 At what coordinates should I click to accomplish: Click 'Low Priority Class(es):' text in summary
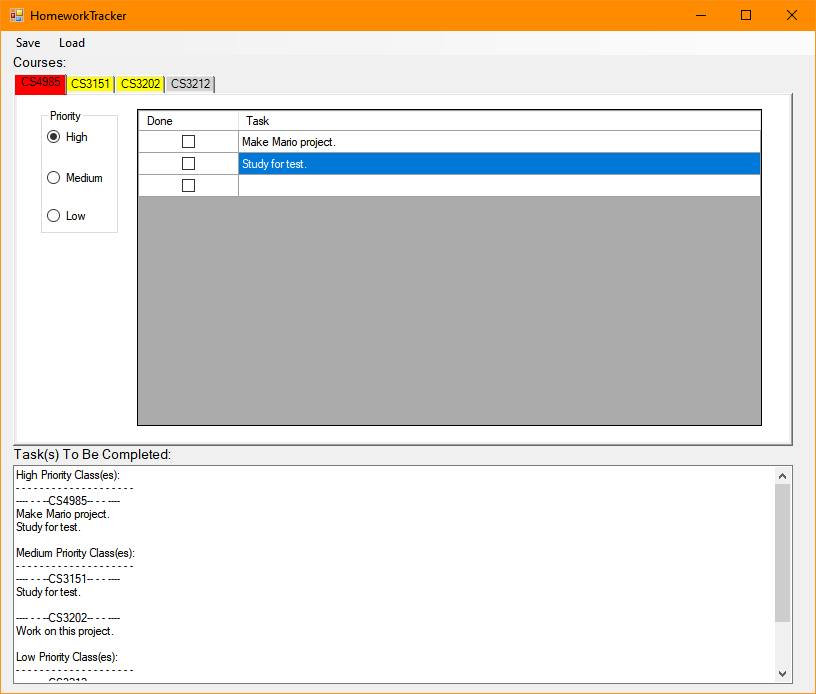tap(67, 657)
